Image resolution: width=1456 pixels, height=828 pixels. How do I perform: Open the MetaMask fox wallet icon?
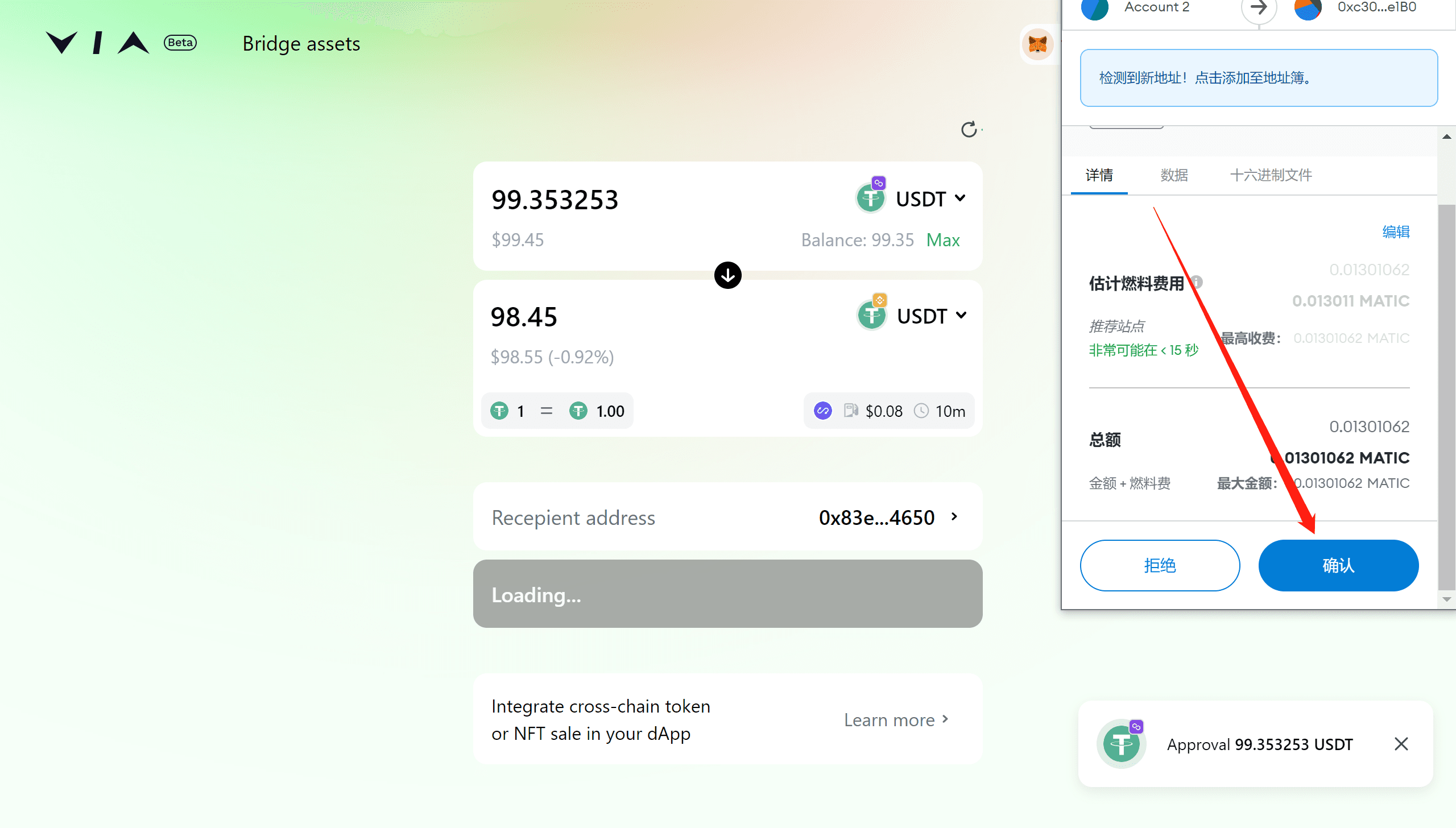tap(1038, 44)
